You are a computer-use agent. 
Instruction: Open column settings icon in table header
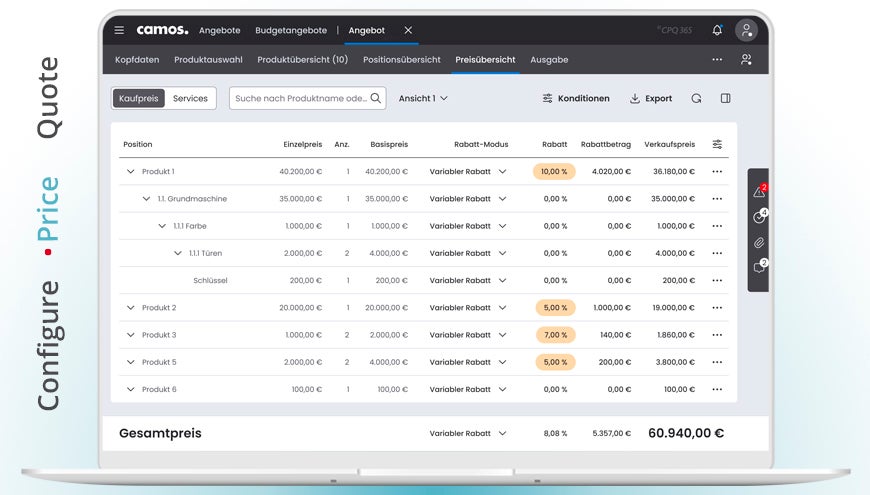click(x=717, y=144)
